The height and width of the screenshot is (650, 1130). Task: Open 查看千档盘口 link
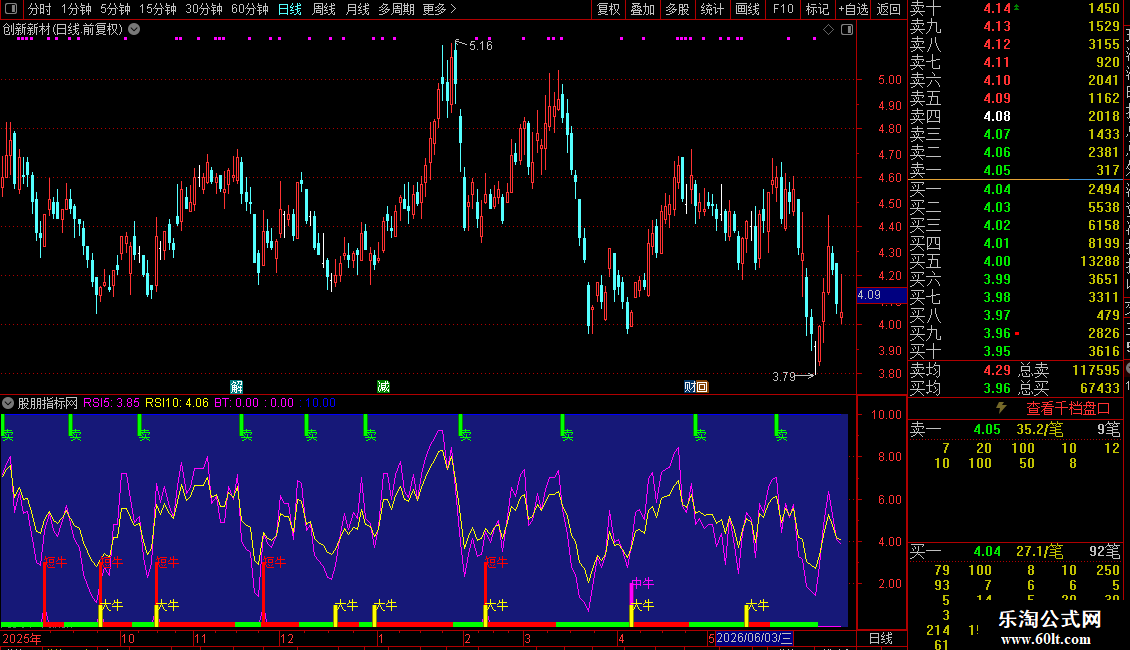pos(1068,409)
